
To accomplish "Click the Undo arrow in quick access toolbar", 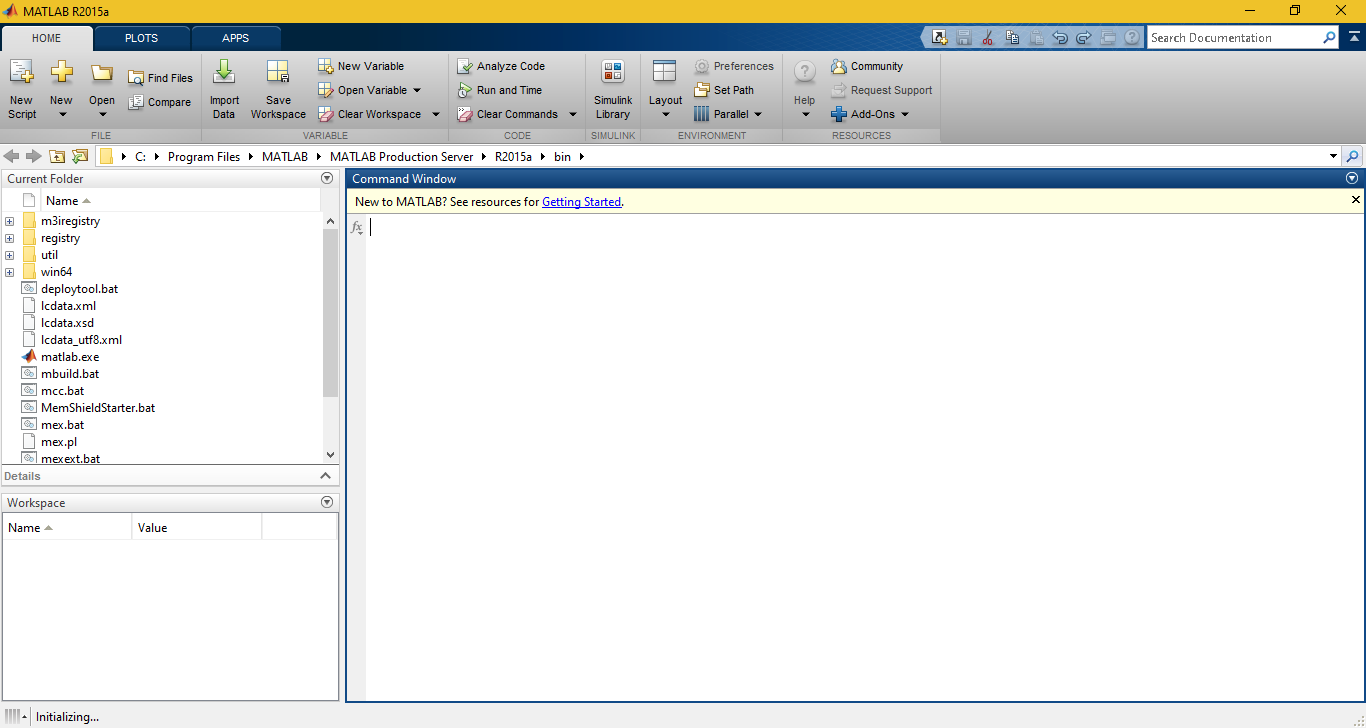I will point(1060,38).
